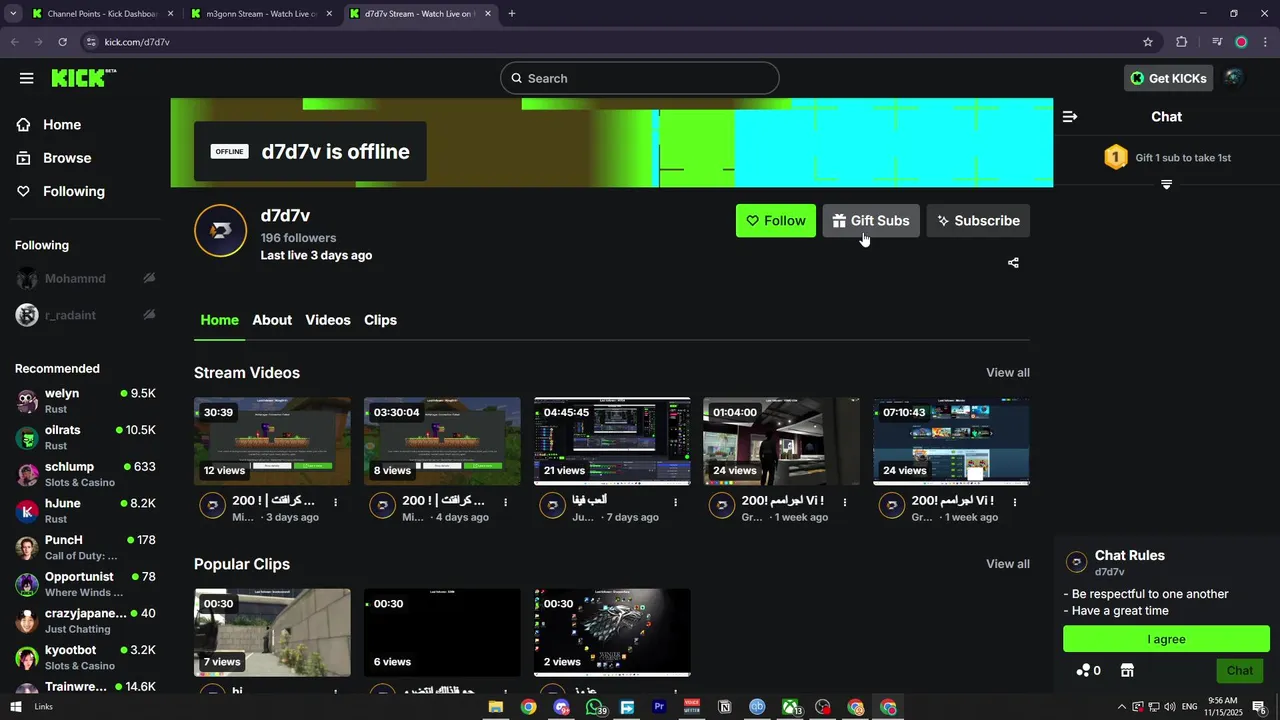Viewport: 1280px width, 720px height.
Task: Open the 01:04:00 stream video thumbnail
Action: pos(781,441)
